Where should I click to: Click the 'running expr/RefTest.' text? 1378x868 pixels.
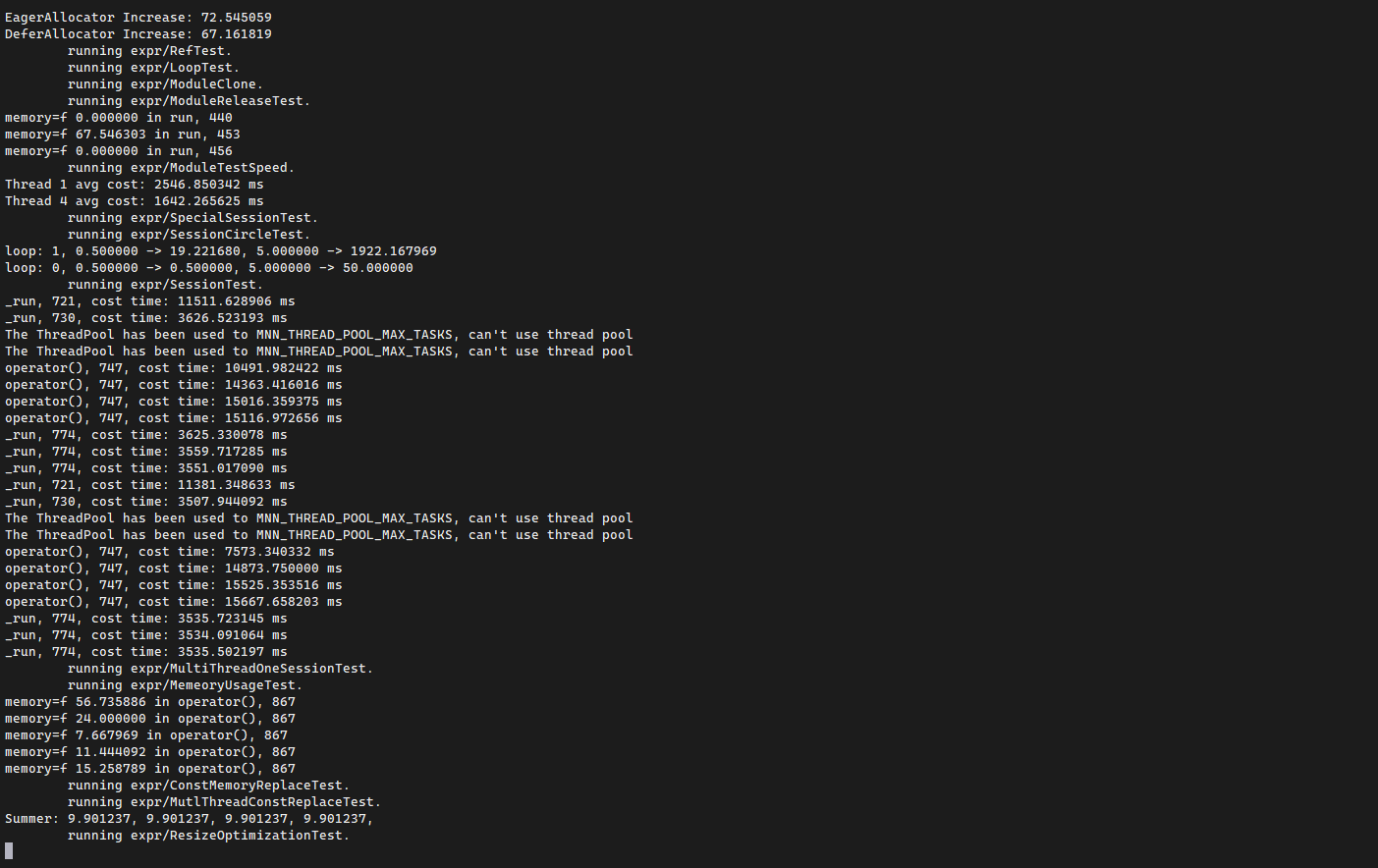pyautogui.click(x=149, y=51)
